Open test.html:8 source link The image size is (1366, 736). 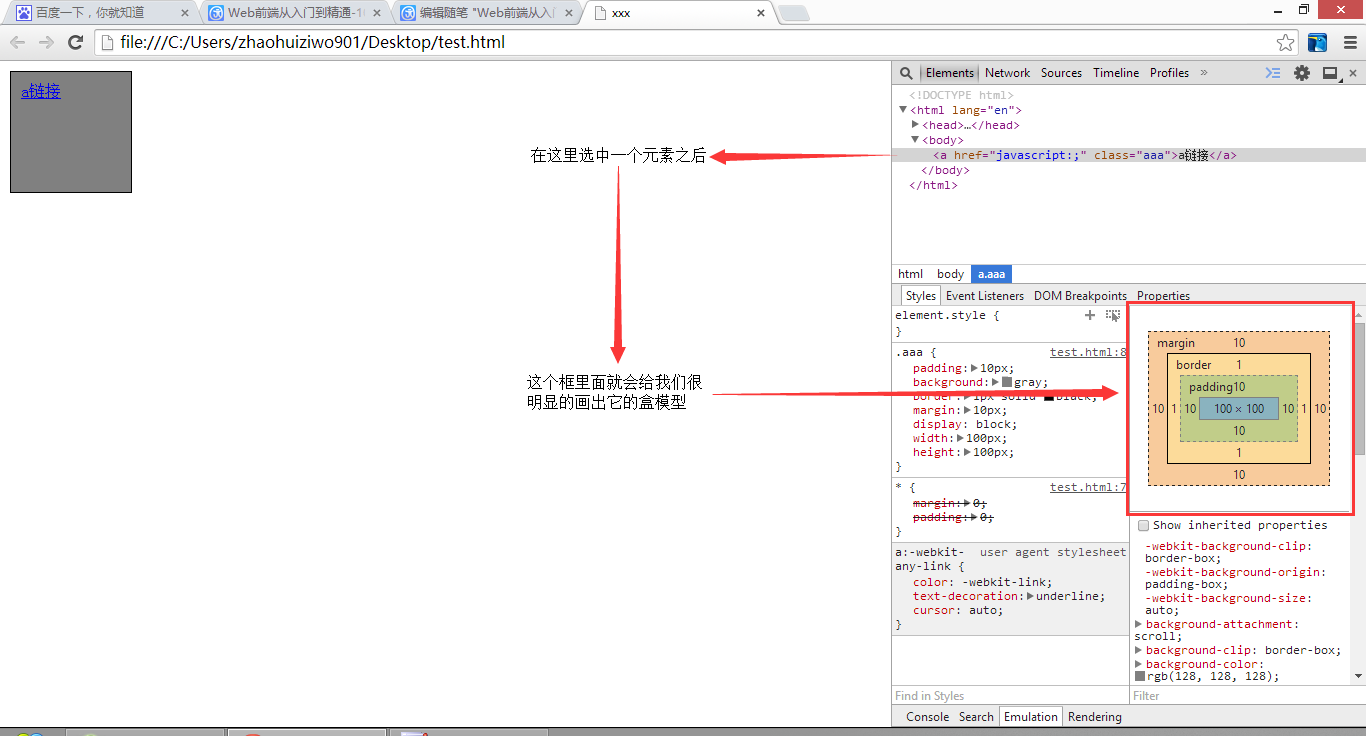point(1087,352)
